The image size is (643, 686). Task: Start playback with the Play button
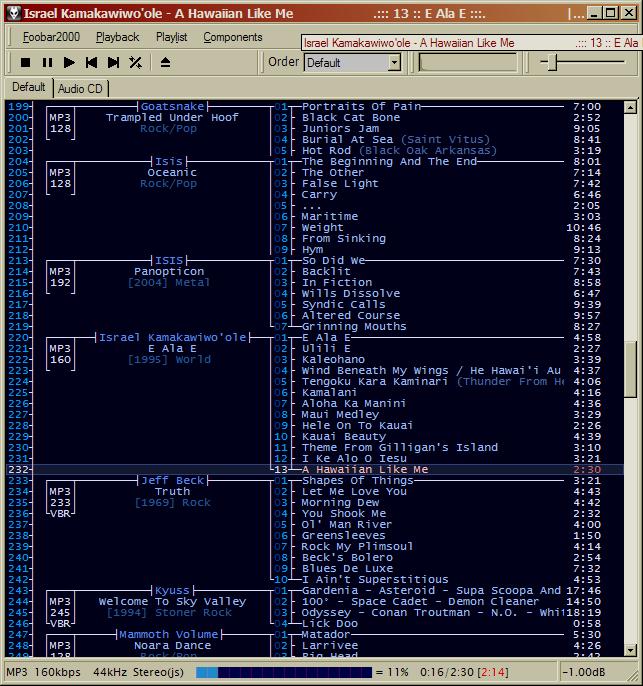pyautogui.click(x=69, y=63)
